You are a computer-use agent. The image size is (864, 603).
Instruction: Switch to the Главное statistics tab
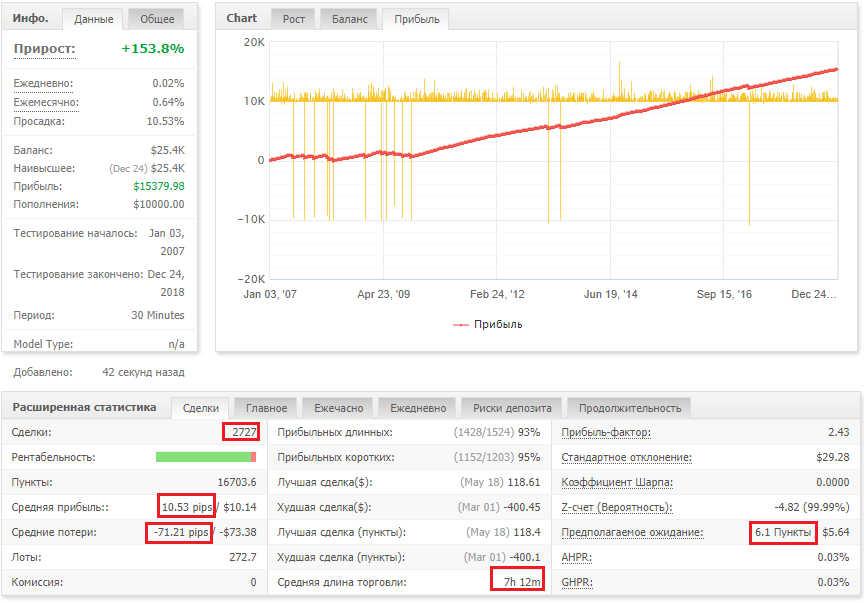(266, 408)
